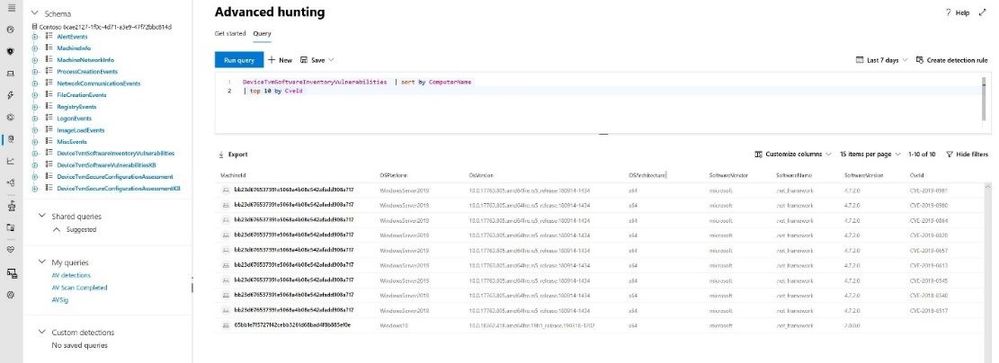Select DeviceTvmSoftwareInventoryVulnerabilities in schema list

coord(115,153)
